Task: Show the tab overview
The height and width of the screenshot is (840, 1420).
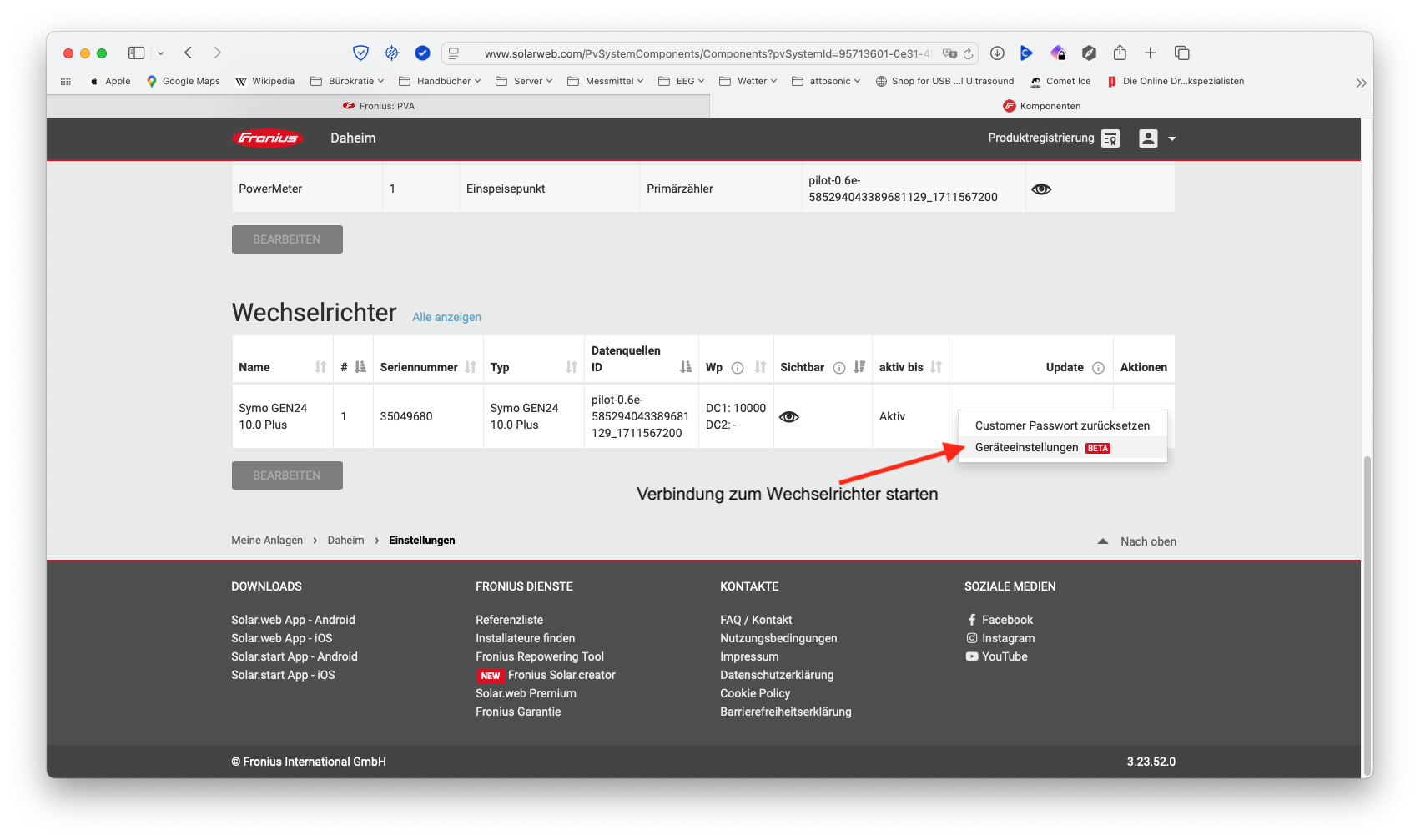Action: [1181, 53]
